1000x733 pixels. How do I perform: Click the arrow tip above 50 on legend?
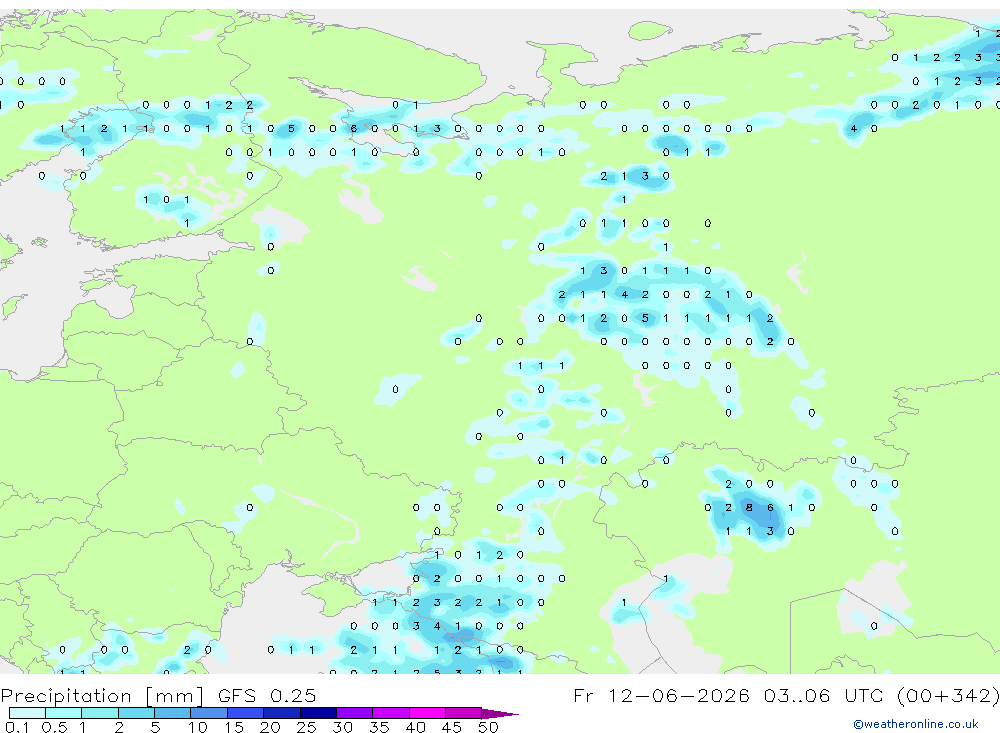pyautogui.click(x=501, y=714)
